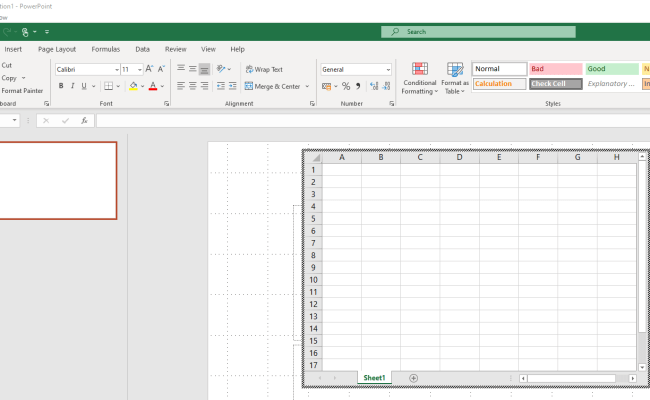Image resolution: width=650 pixels, height=400 pixels.
Task: Open Font settings dialog launcher
Action: [x=166, y=104]
